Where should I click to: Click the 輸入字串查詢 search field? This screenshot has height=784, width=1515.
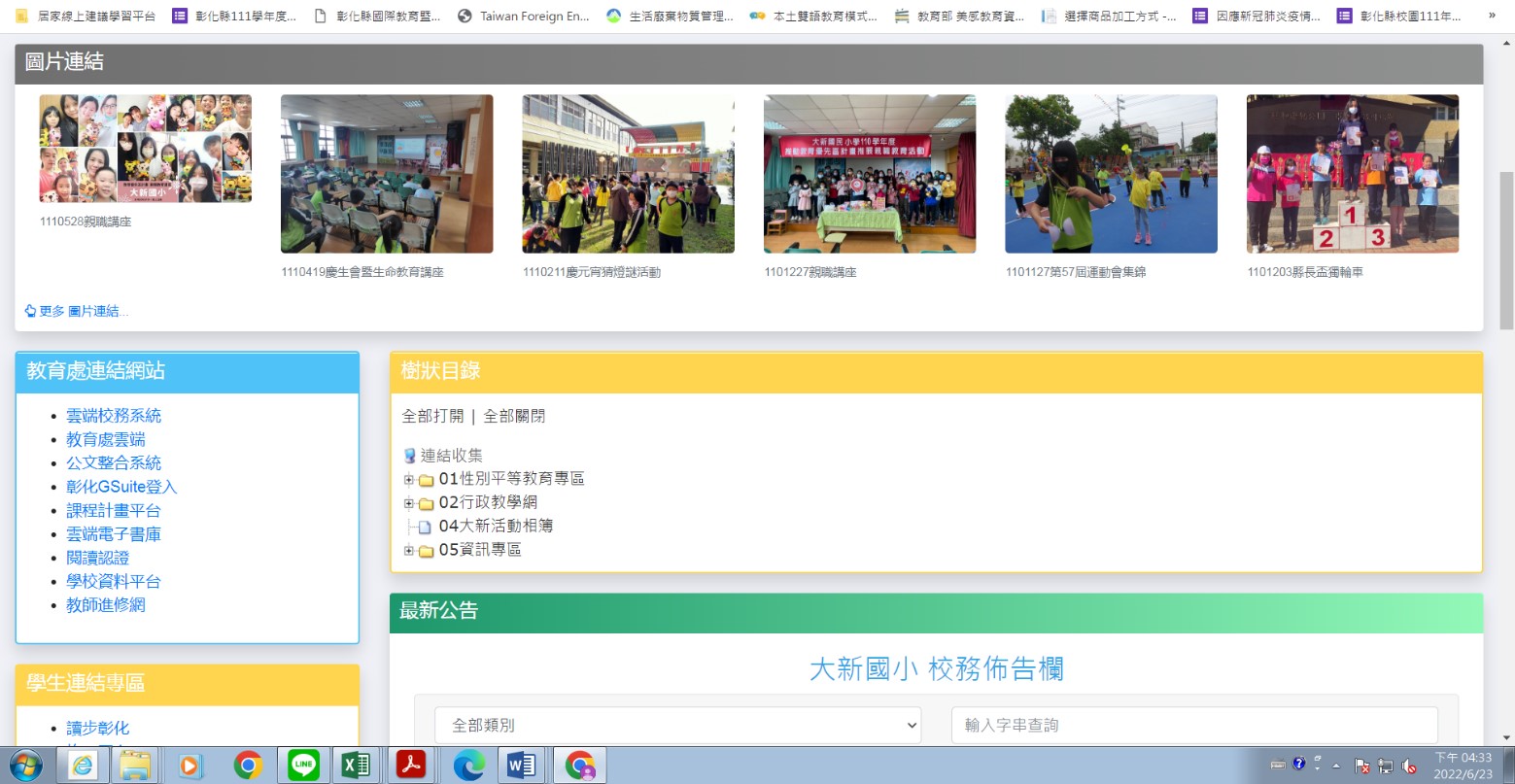tap(1194, 725)
